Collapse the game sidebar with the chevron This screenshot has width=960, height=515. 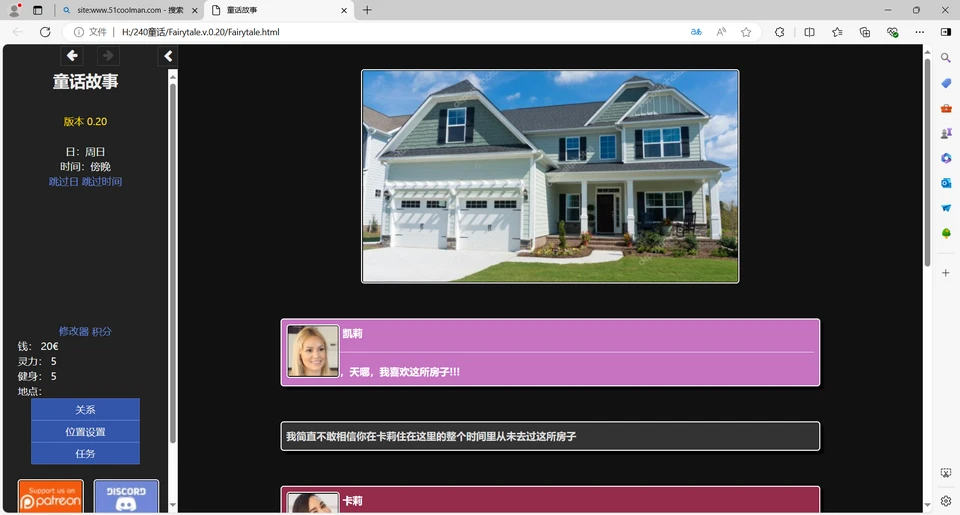click(x=168, y=57)
